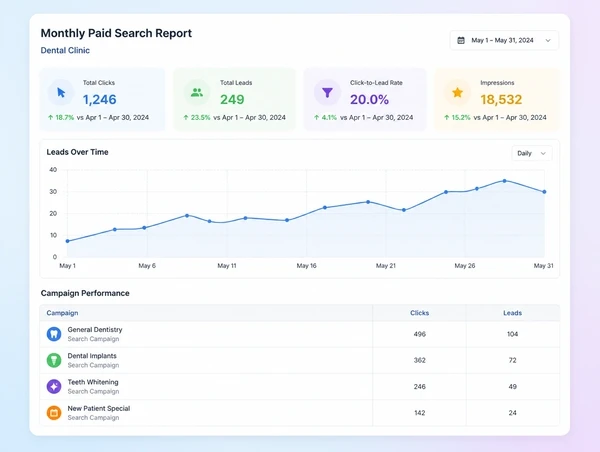Click the Click-to-Lead Rate value 20.0%
This screenshot has height=452, width=600.
tap(369, 100)
